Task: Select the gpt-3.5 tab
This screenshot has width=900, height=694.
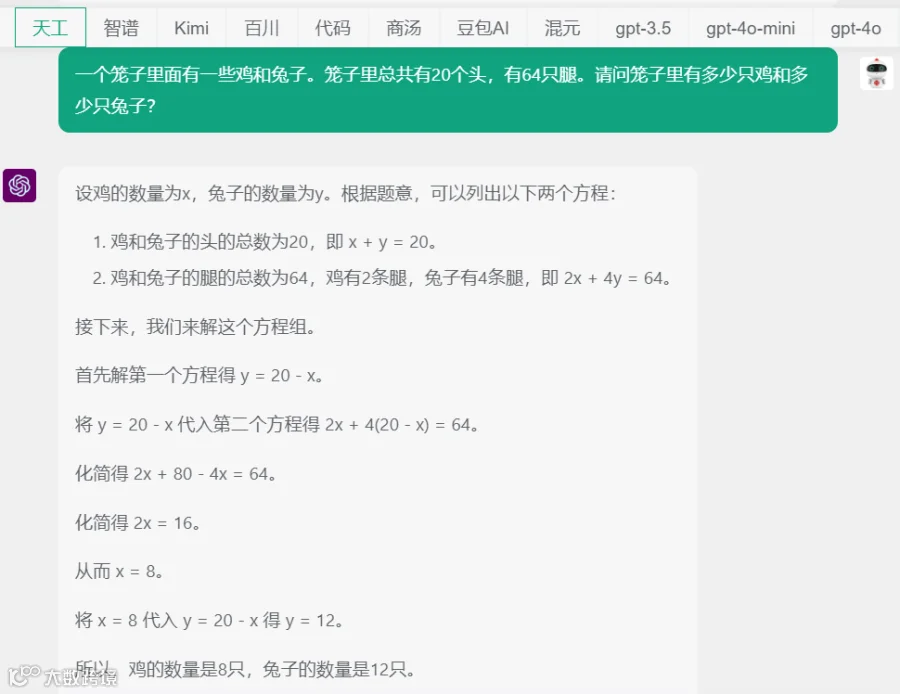Action: [x=643, y=28]
